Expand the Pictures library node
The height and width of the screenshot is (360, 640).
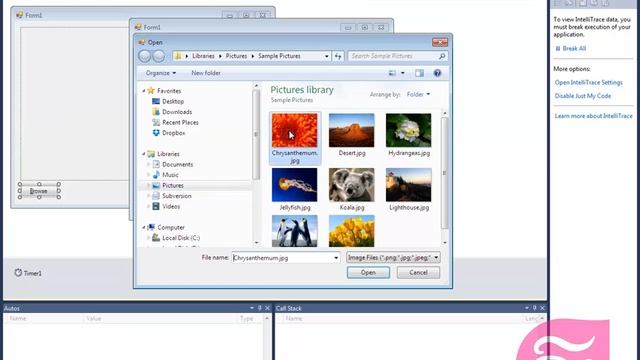click(x=149, y=185)
